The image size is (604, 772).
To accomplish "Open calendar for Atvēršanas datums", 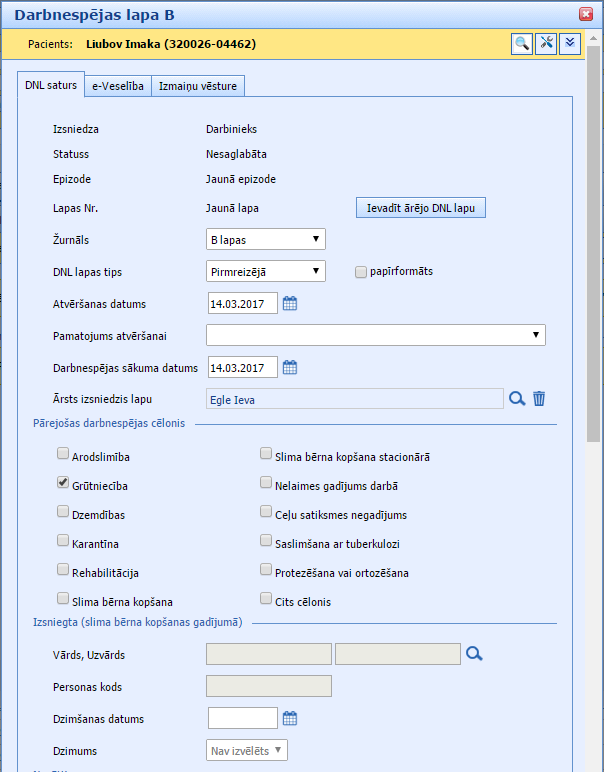I will pyautogui.click(x=290, y=304).
